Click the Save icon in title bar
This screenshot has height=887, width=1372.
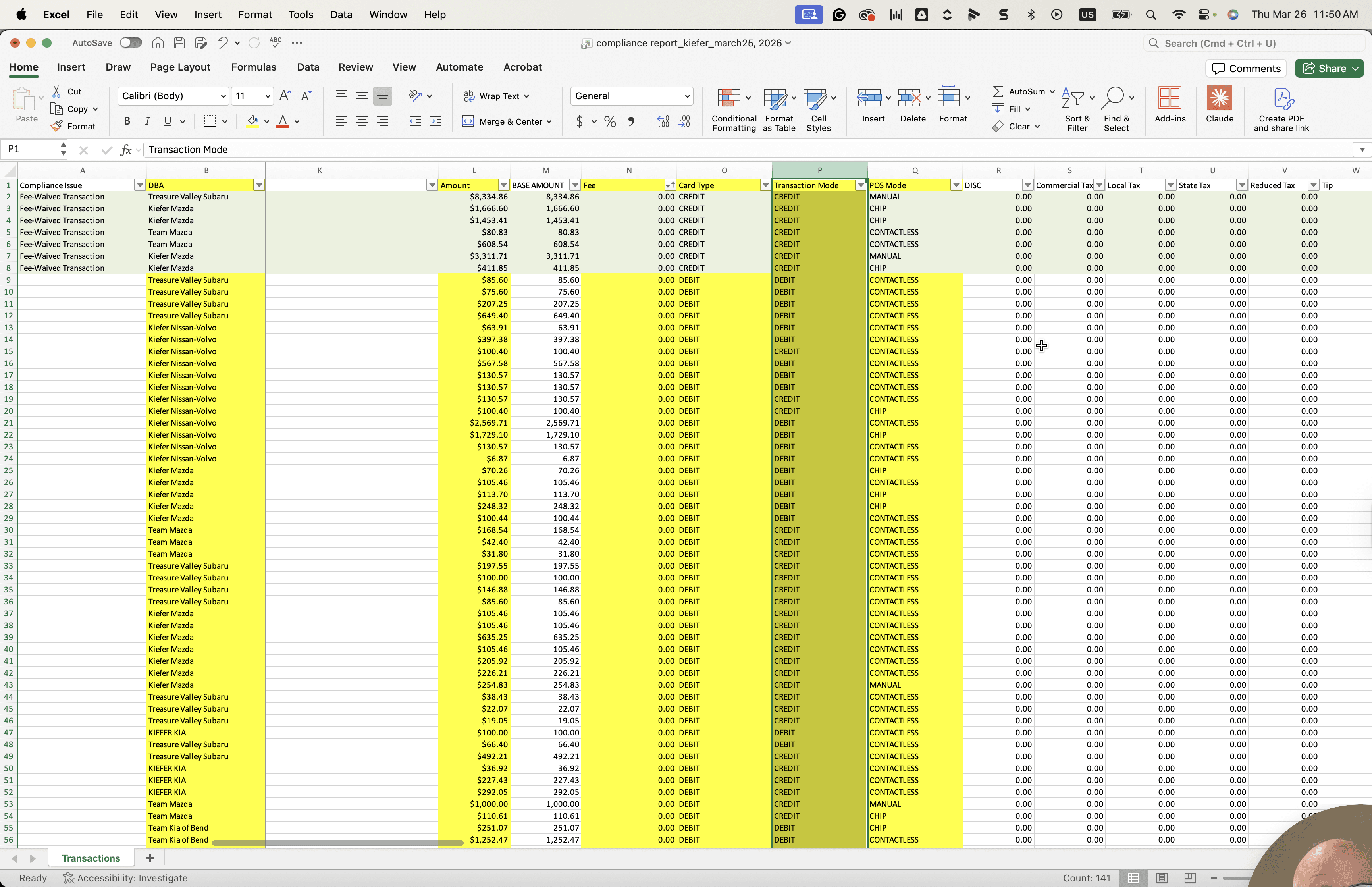[x=179, y=42]
